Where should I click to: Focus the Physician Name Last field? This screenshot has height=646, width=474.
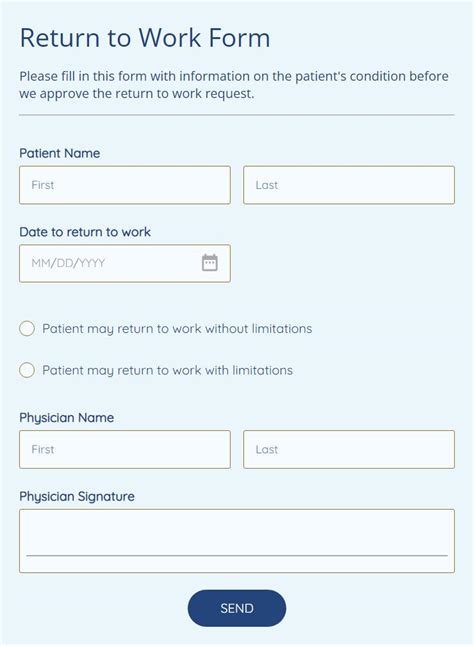349,449
